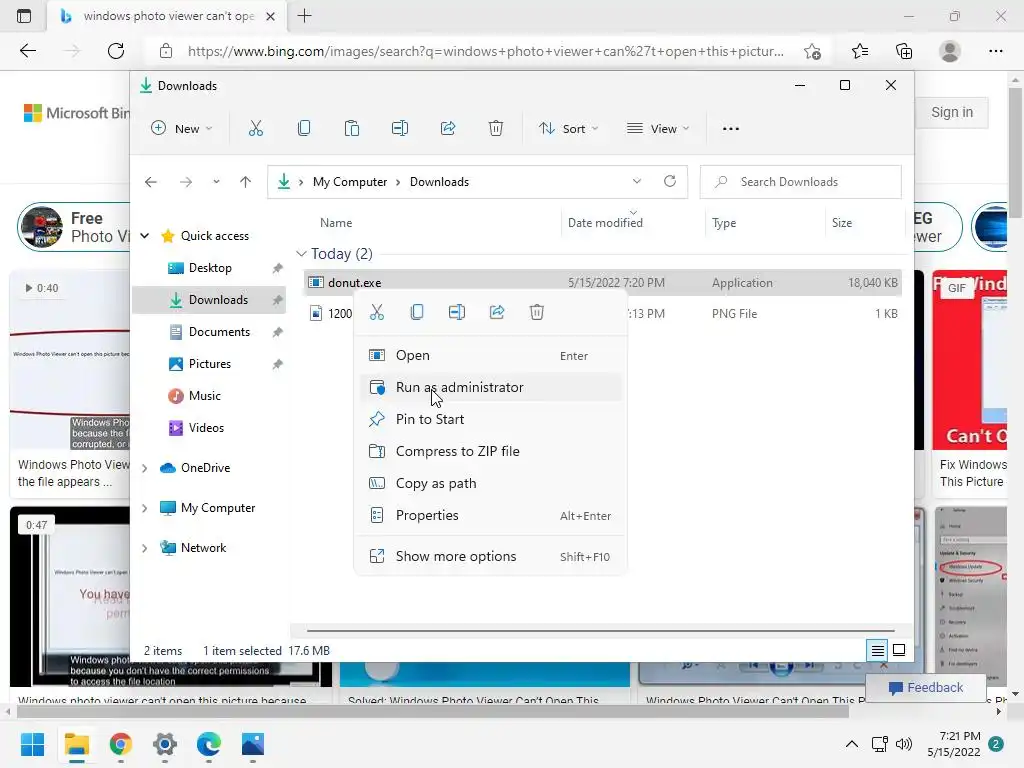Expand the My Computer tree node
The image size is (1024, 768).
pos(145,508)
